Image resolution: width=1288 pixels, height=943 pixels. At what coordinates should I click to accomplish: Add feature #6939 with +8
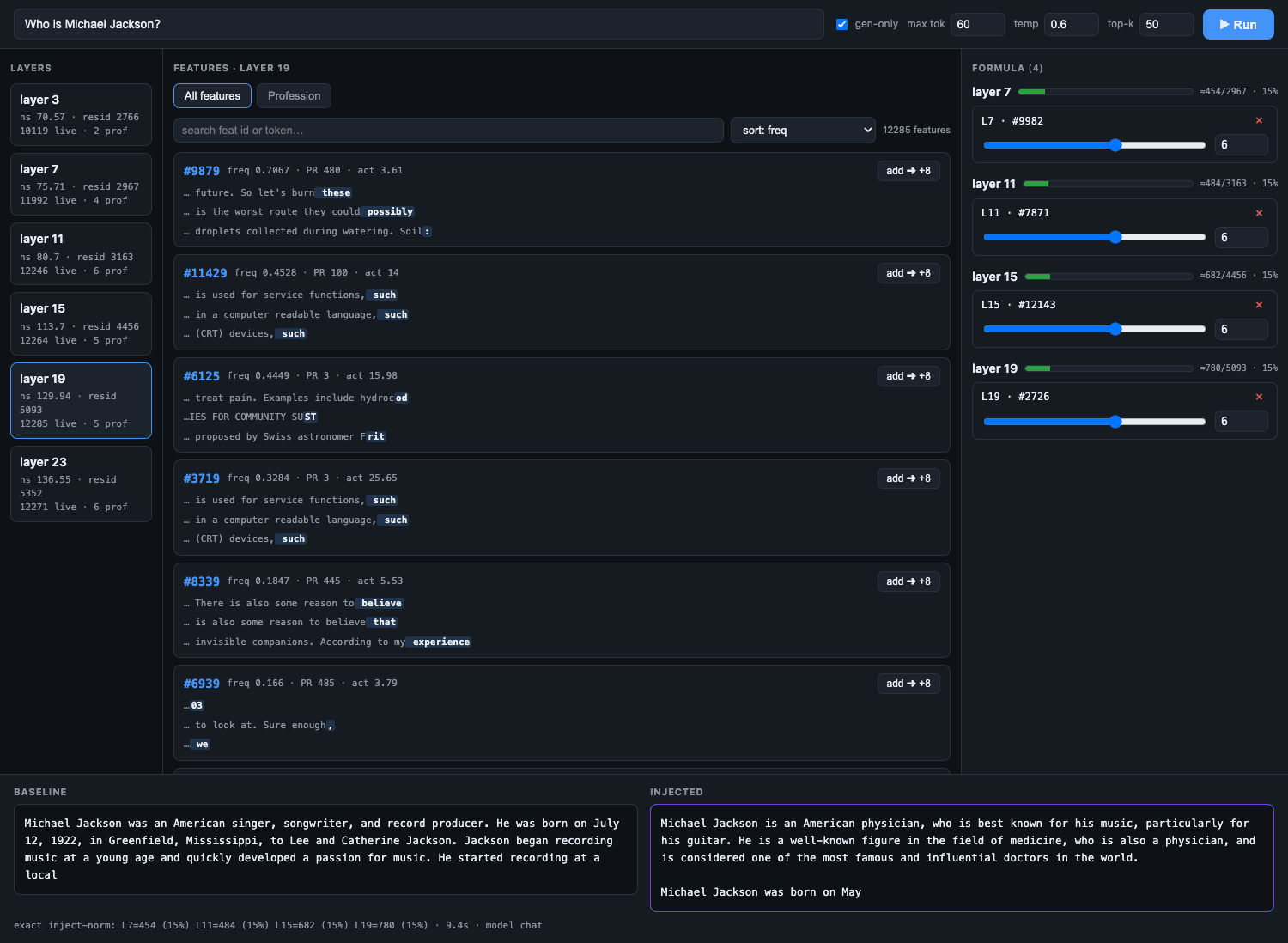(x=908, y=684)
